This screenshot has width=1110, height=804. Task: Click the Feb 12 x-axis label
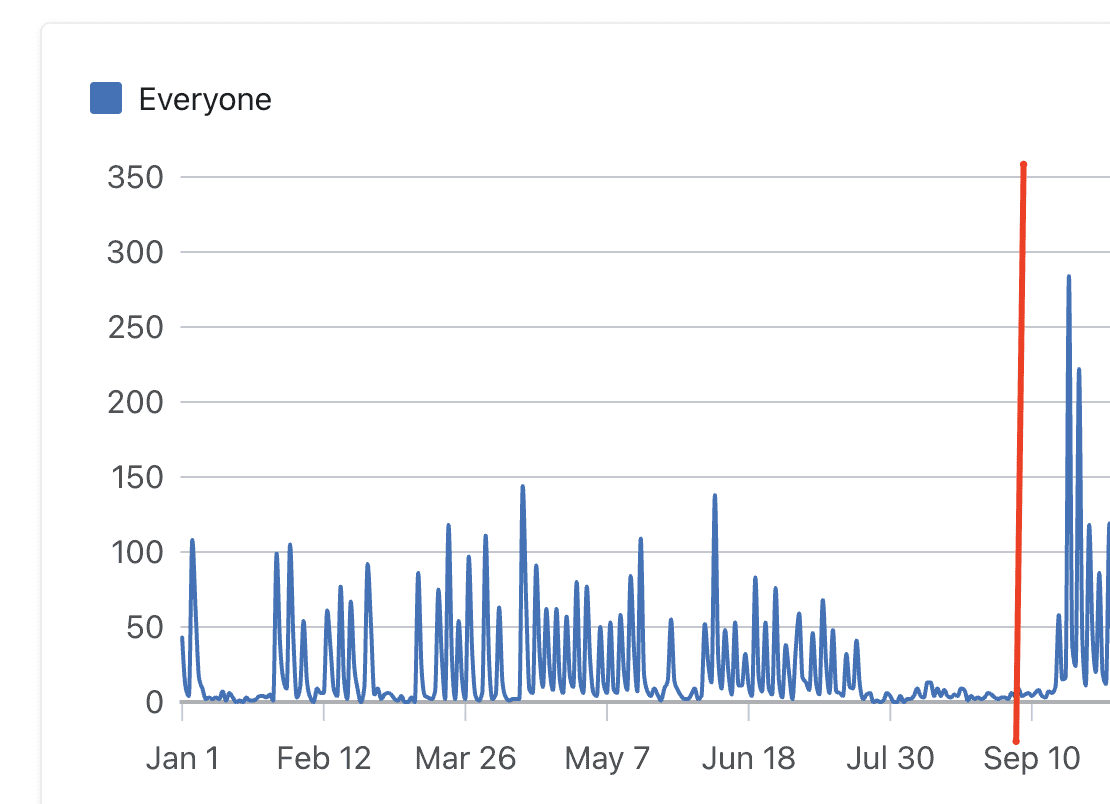point(324,758)
